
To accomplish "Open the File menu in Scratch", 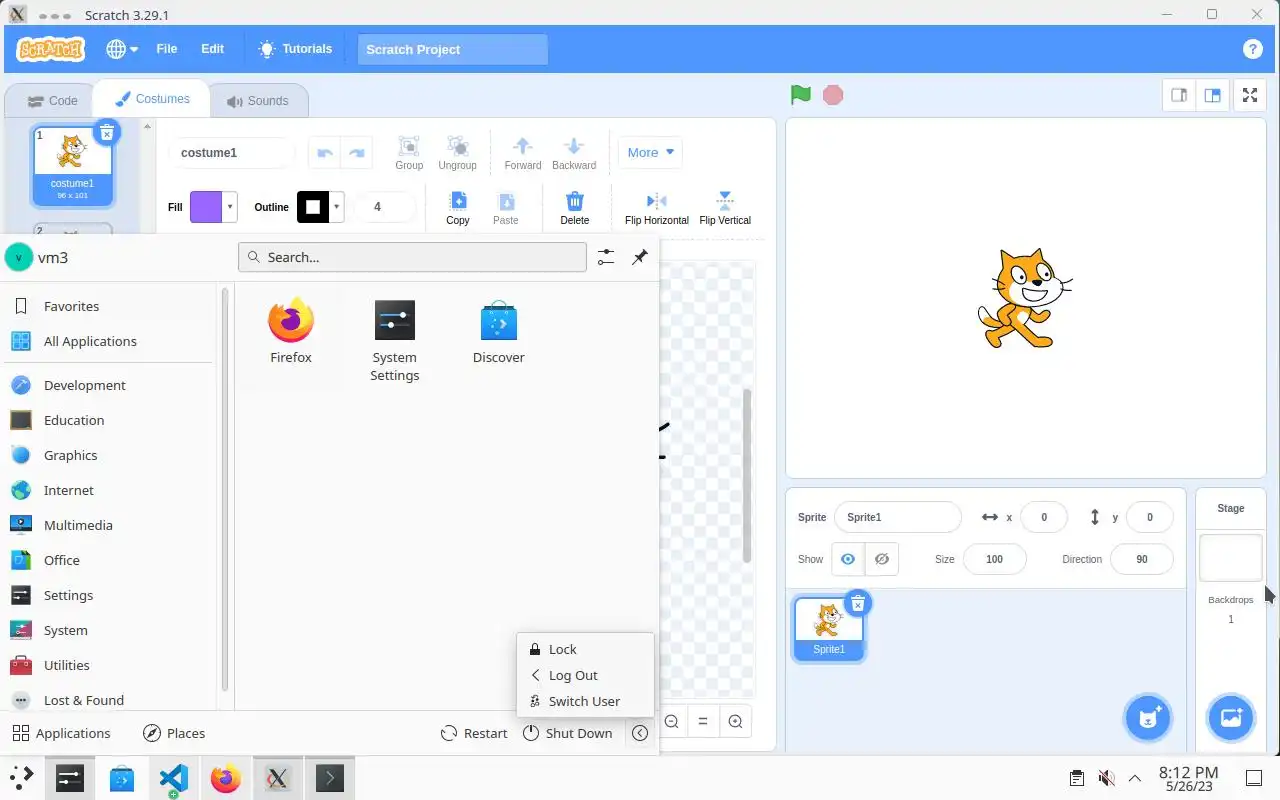I will click(167, 49).
